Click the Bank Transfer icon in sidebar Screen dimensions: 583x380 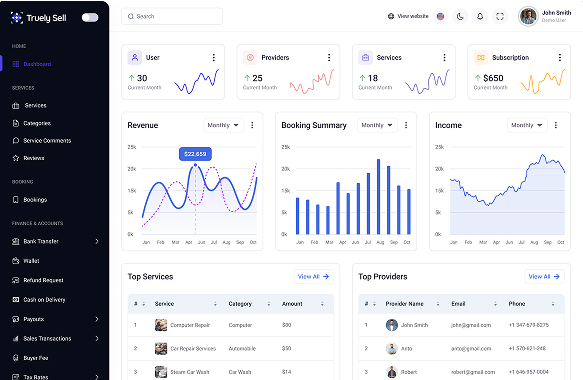pos(16,241)
